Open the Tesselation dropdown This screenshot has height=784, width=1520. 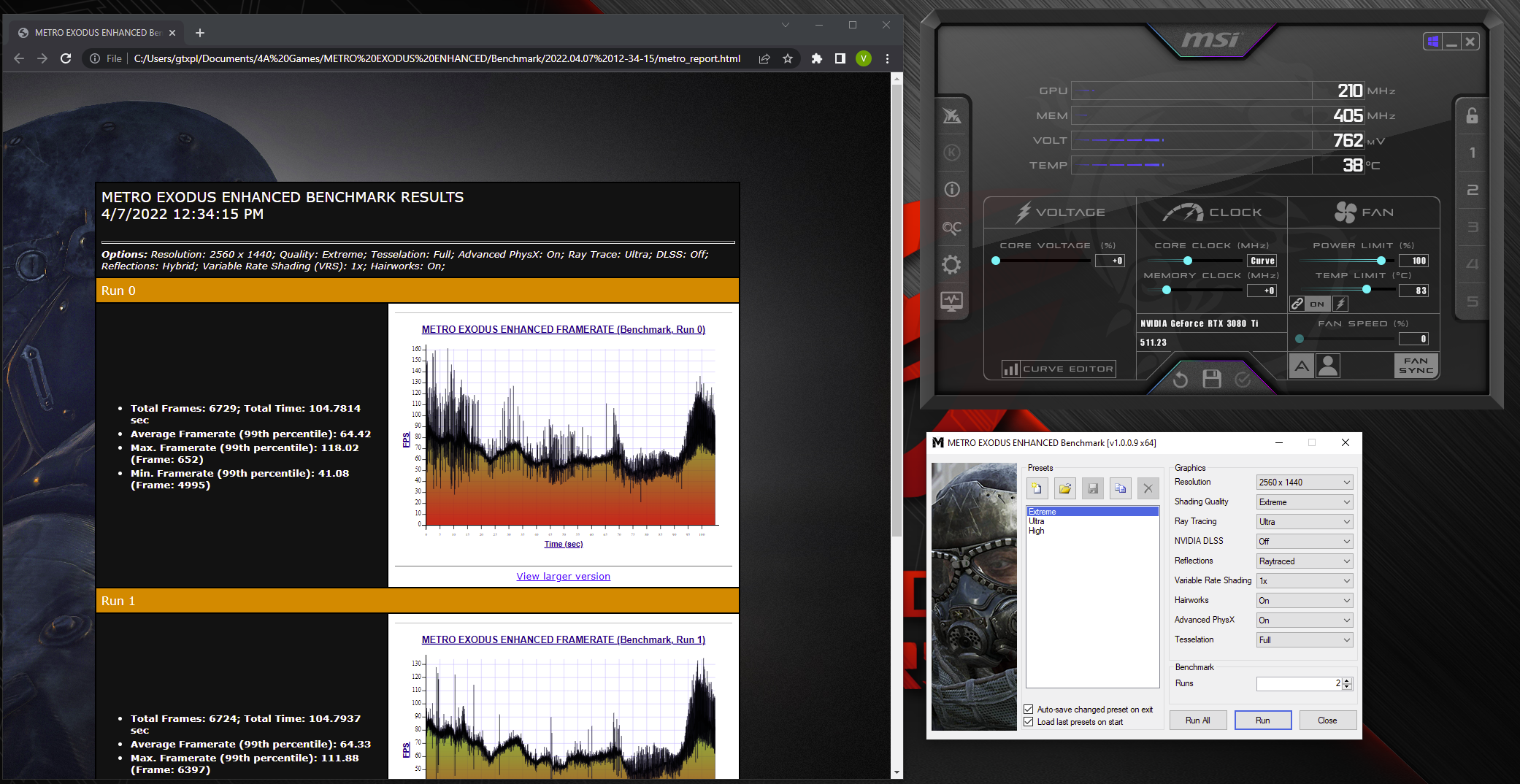[1305, 640]
